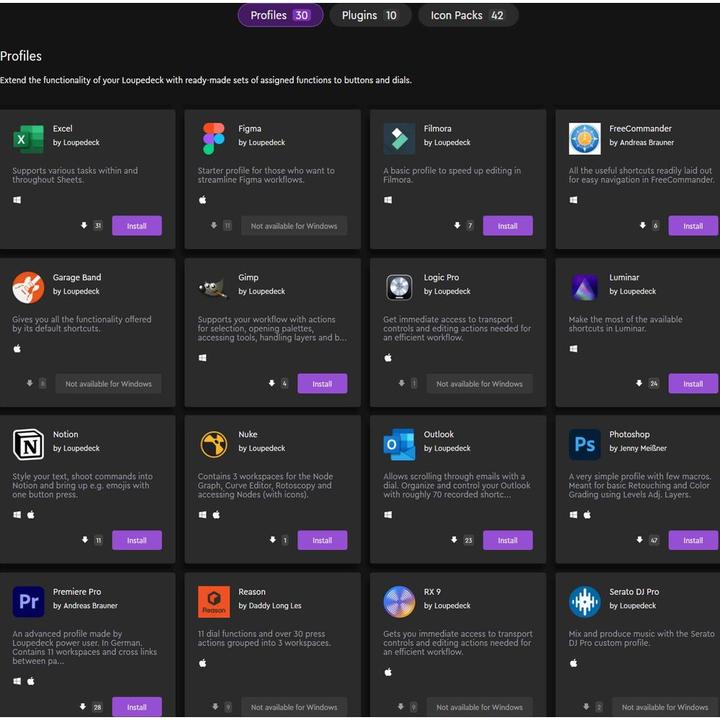Click the Premiere Pro Pr icon

pos(28,602)
